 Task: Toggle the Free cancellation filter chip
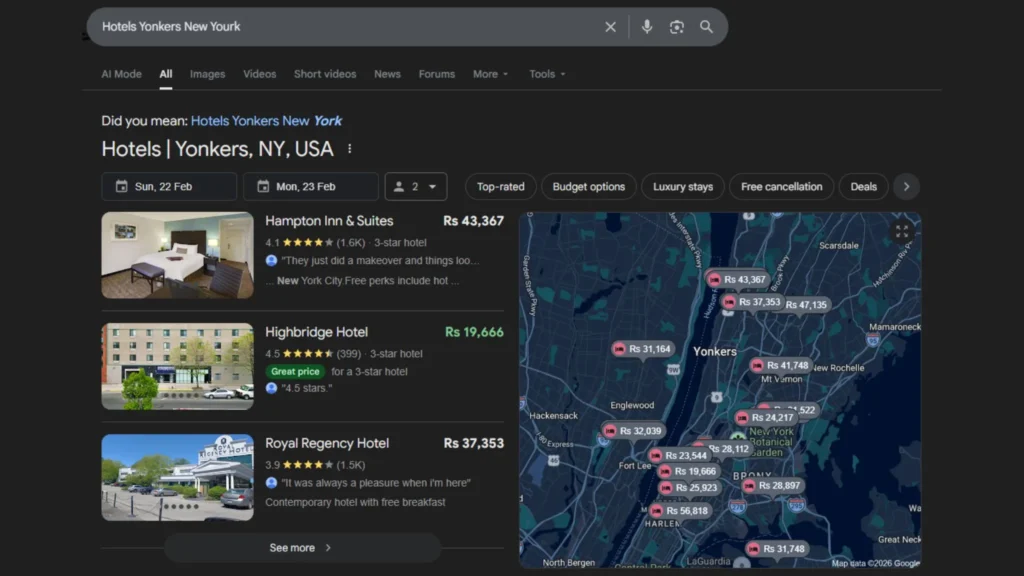click(x=782, y=187)
